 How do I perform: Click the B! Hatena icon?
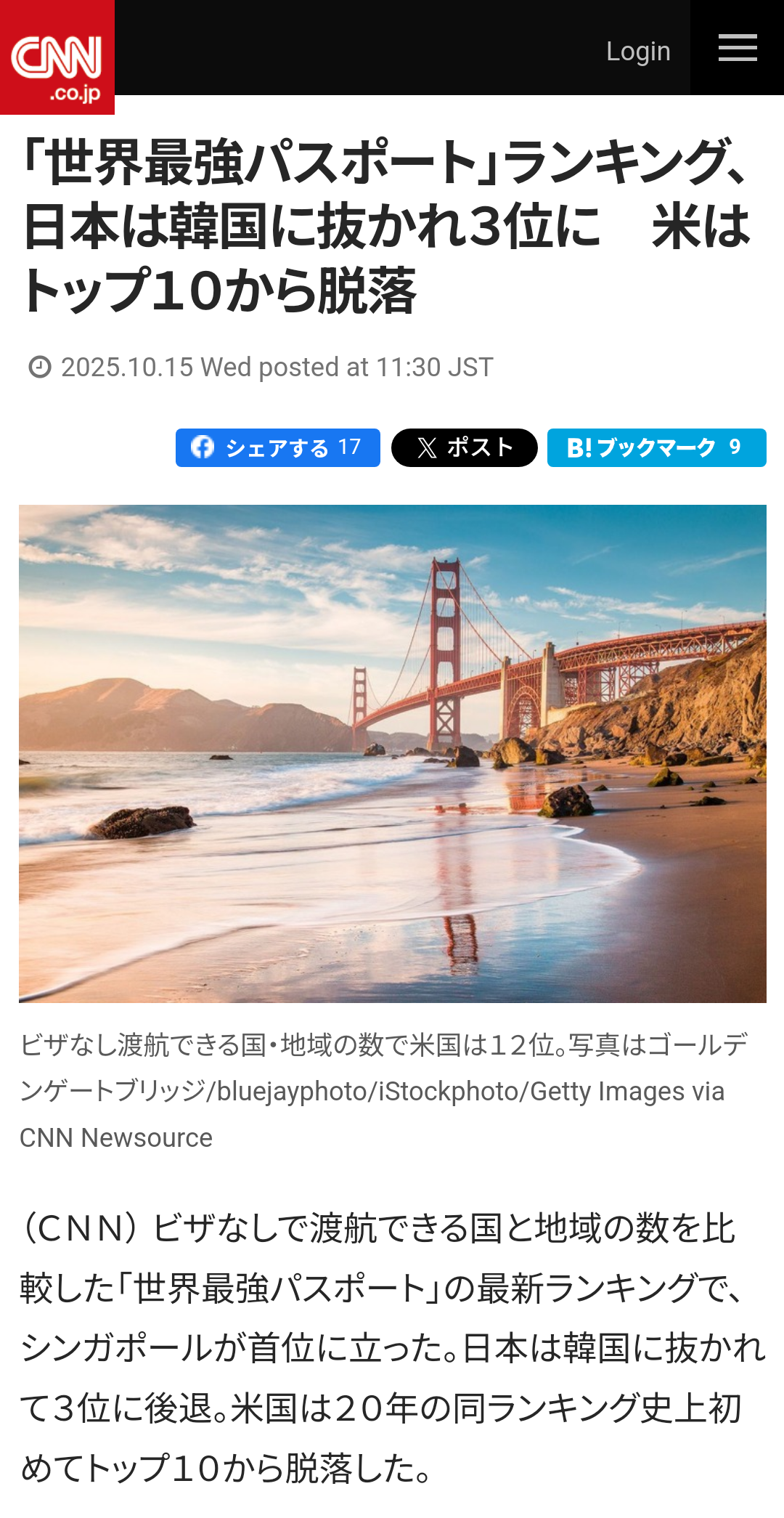[x=579, y=448]
